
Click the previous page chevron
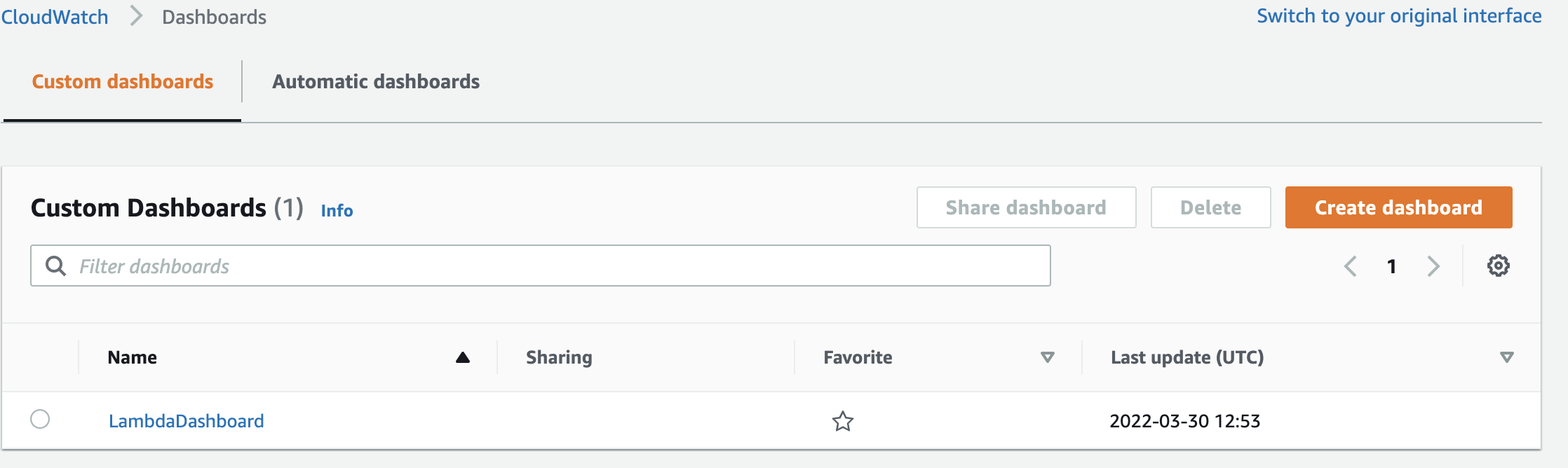pyautogui.click(x=1350, y=266)
